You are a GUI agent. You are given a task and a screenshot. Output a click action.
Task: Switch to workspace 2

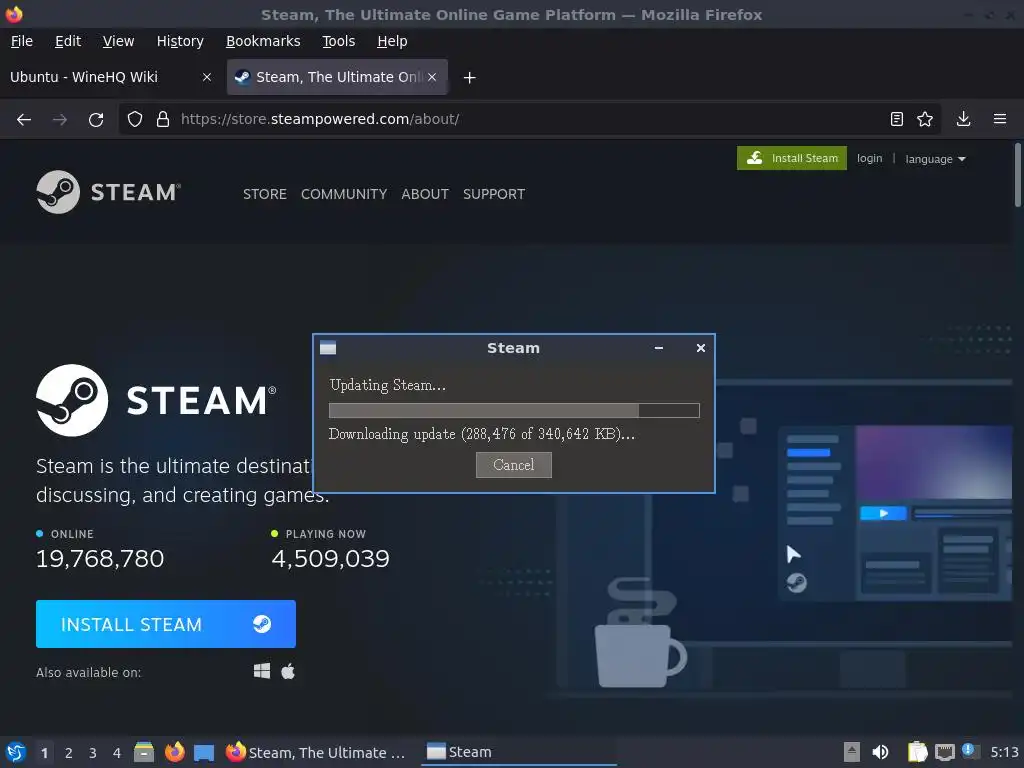coord(69,753)
